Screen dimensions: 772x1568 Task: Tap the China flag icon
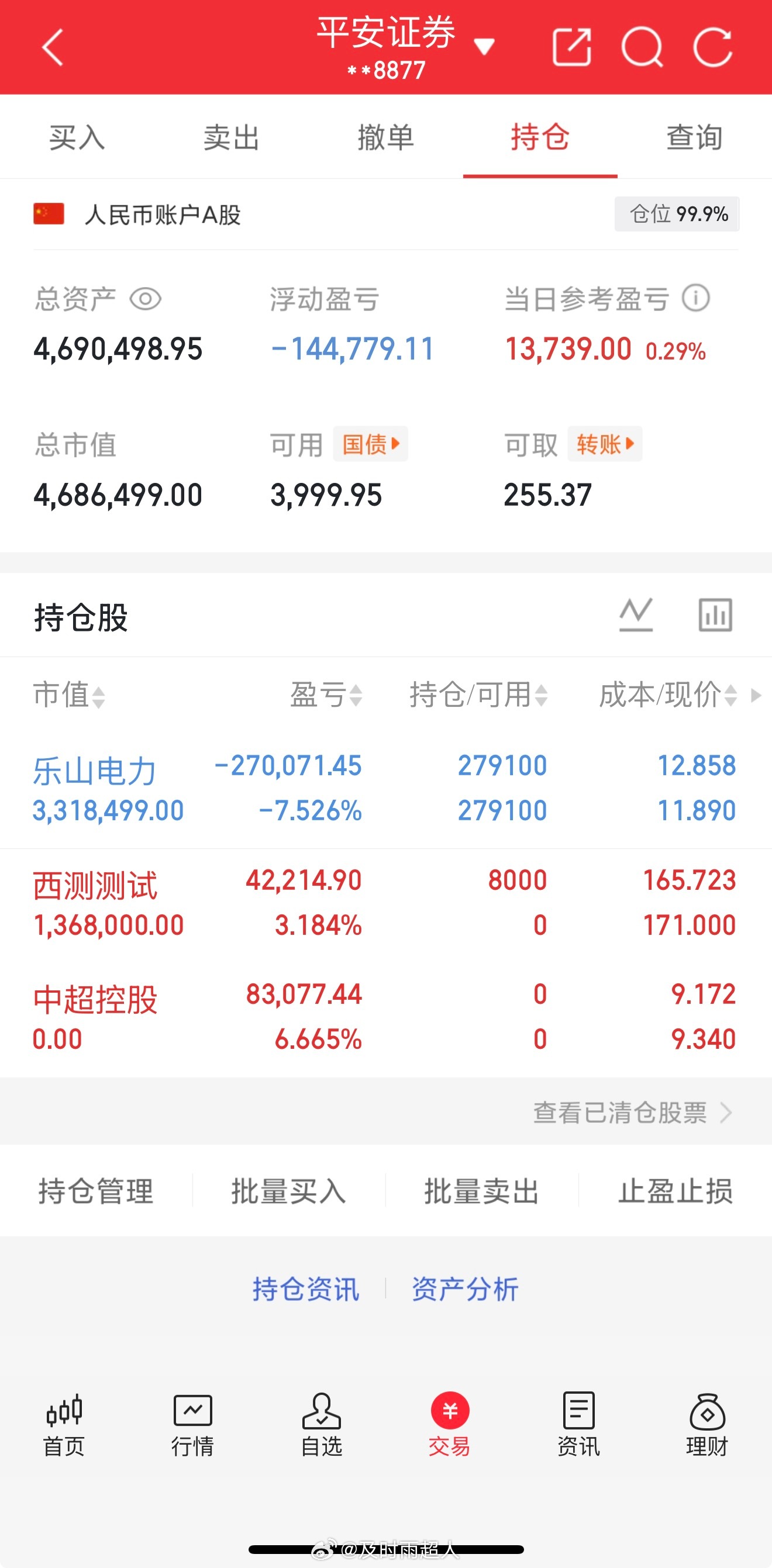[49, 213]
